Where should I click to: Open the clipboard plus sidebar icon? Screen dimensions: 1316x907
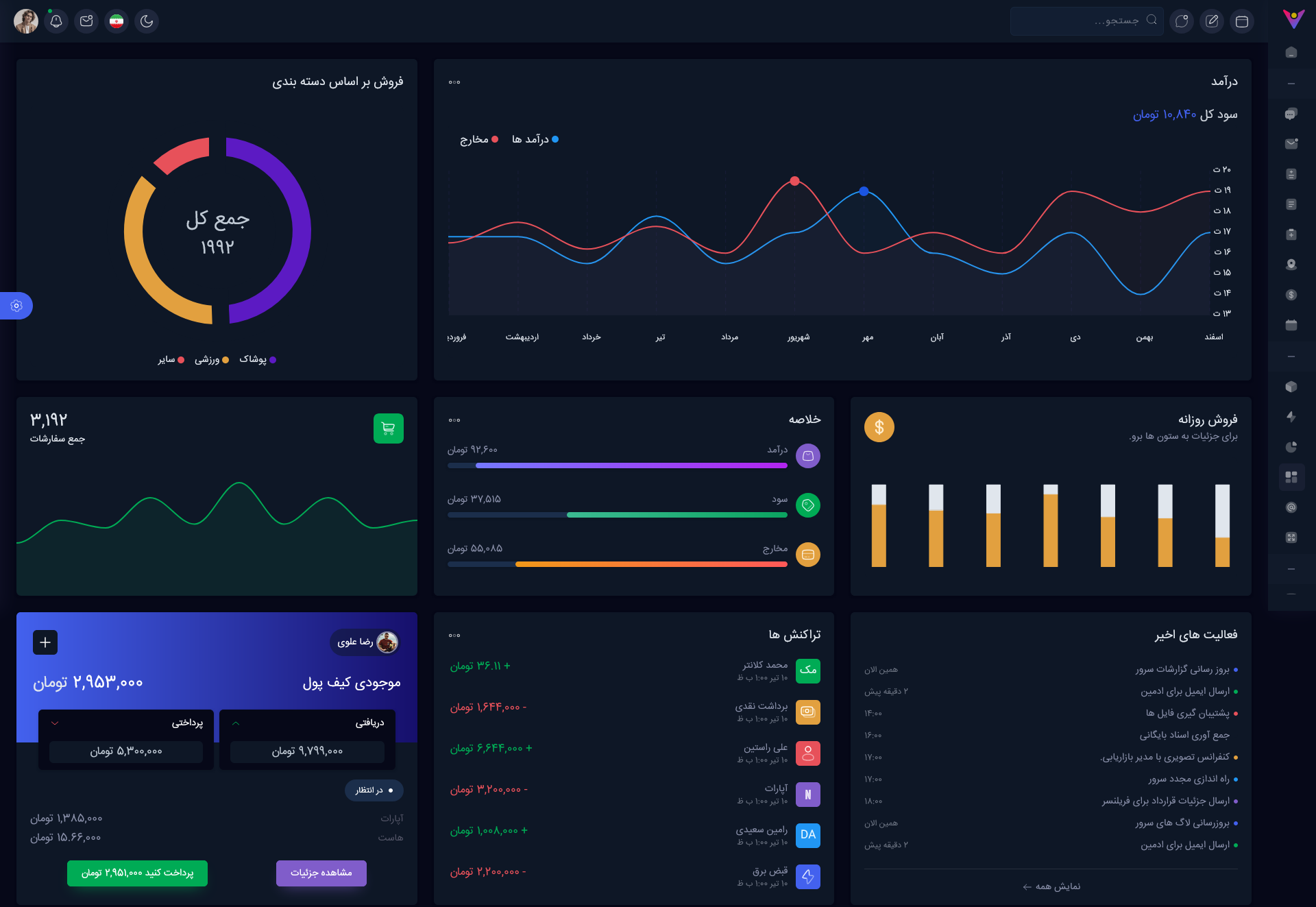pyautogui.click(x=1291, y=234)
